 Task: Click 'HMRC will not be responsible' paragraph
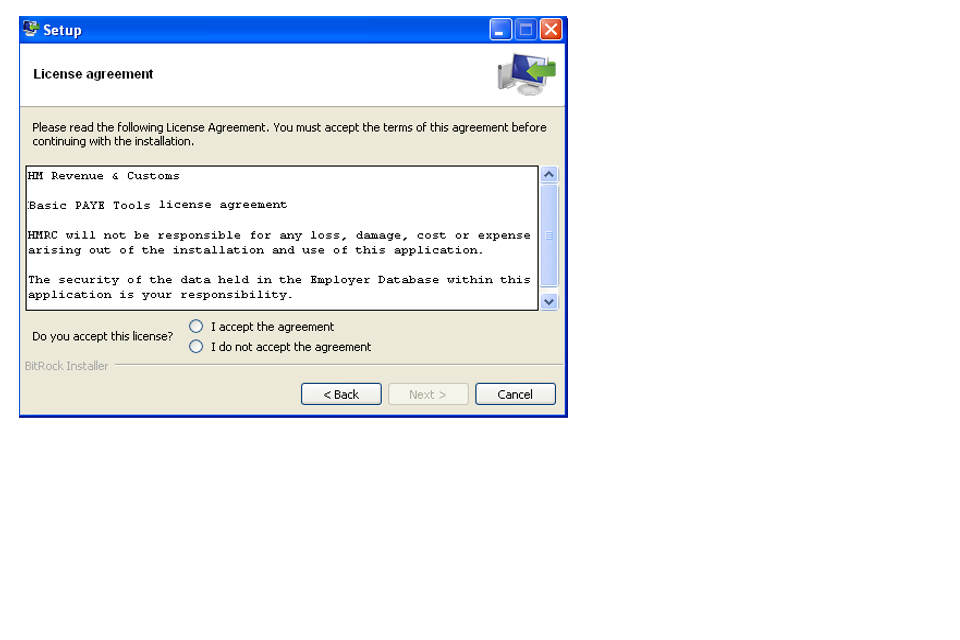(x=279, y=243)
